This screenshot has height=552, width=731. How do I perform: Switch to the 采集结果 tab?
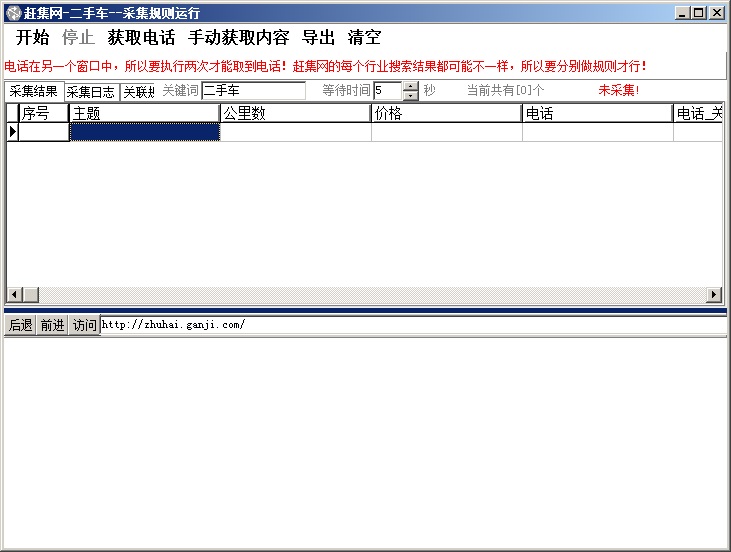(33, 92)
